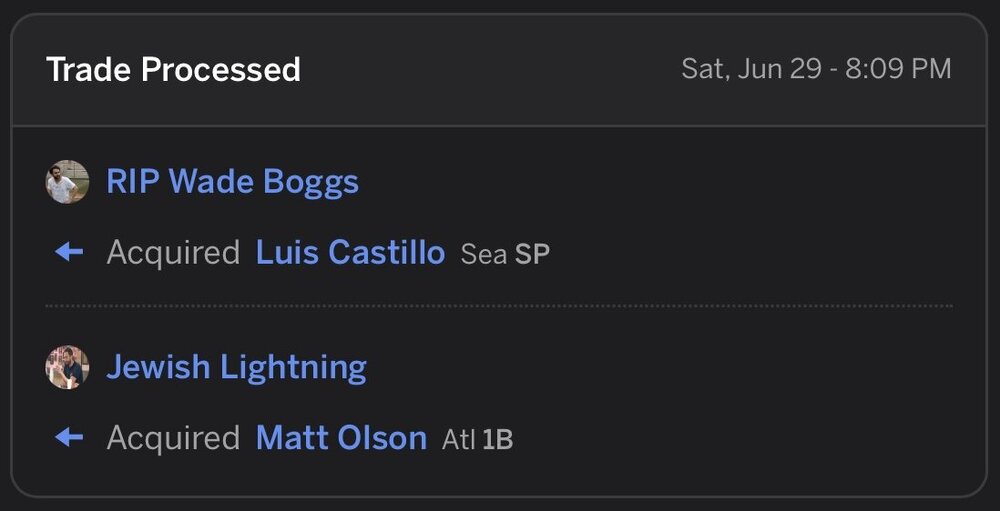Open the Jewish Lightning team page
The height and width of the screenshot is (511, 1000).
(236, 367)
